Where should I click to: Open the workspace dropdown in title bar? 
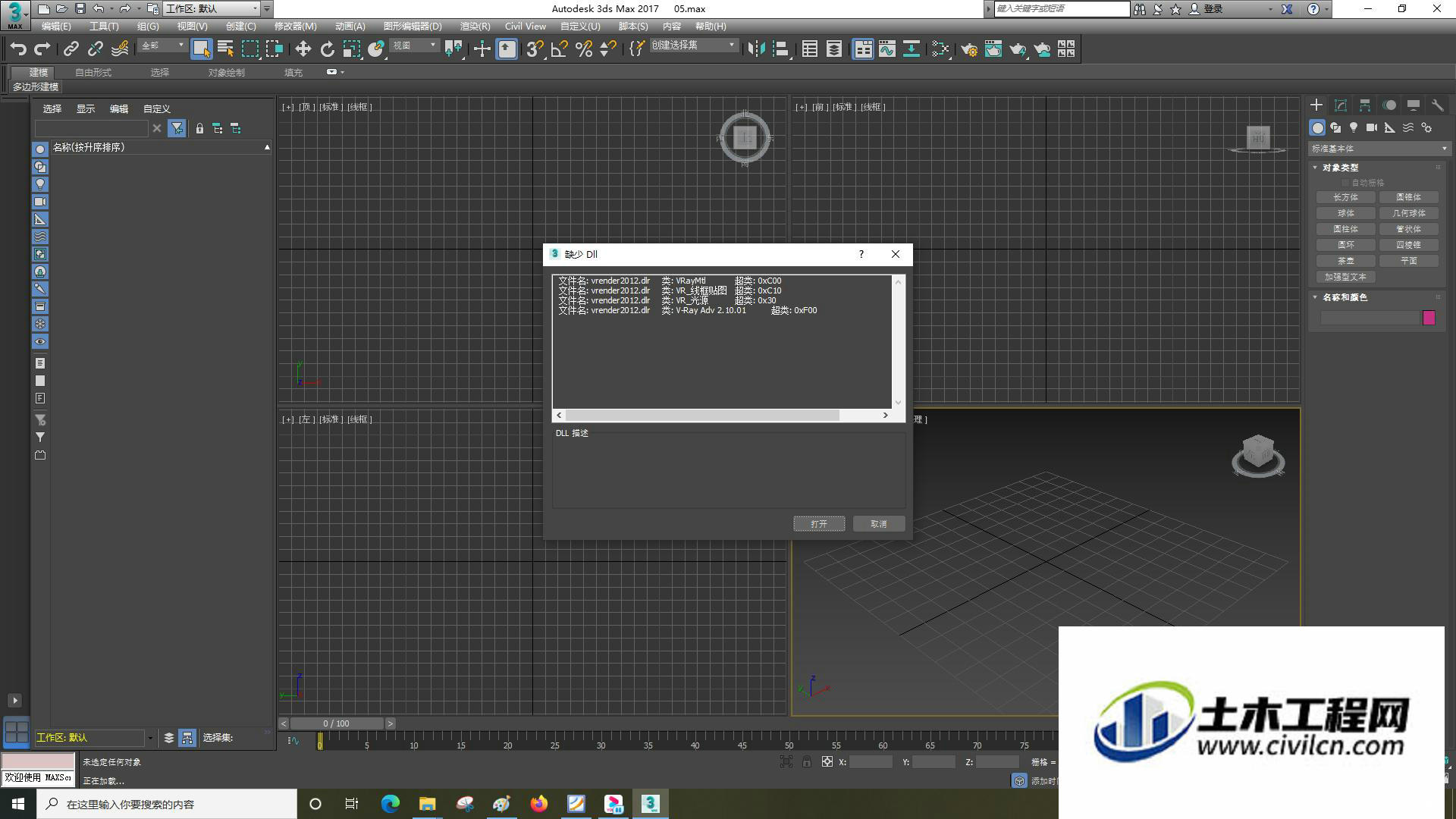(x=212, y=9)
